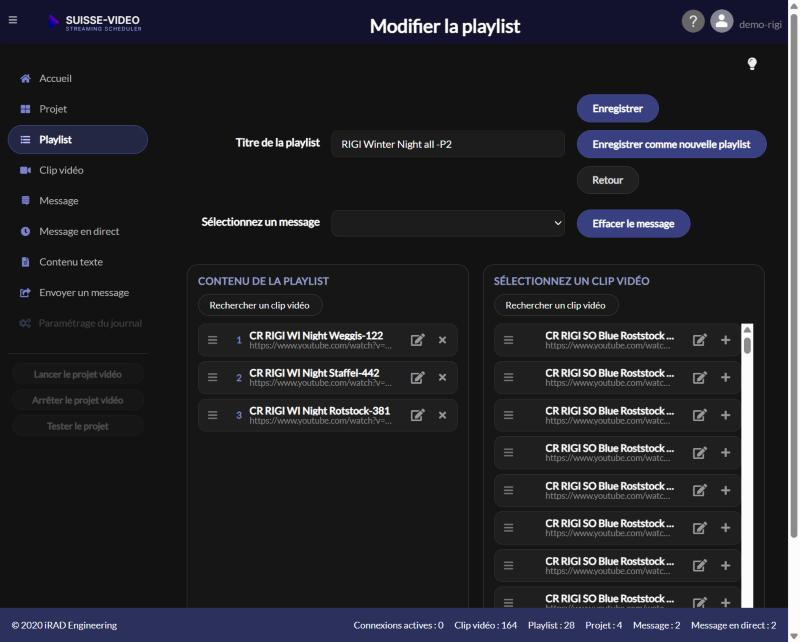Click the demo-rigi username
The image size is (800, 642).
pyautogui.click(x=760, y=24)
